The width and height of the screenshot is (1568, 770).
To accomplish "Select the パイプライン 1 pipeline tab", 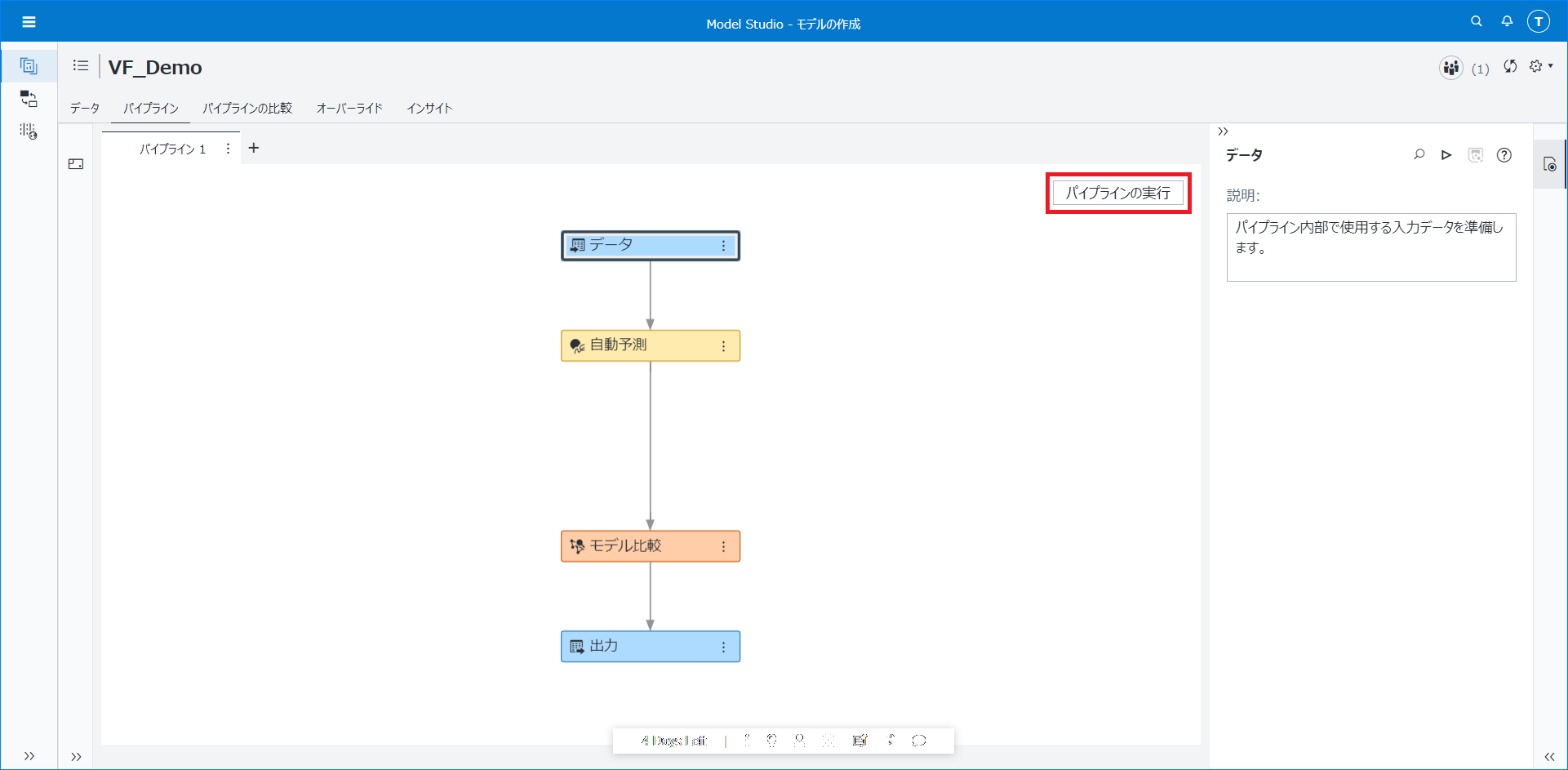I will [x=172, y=149].
